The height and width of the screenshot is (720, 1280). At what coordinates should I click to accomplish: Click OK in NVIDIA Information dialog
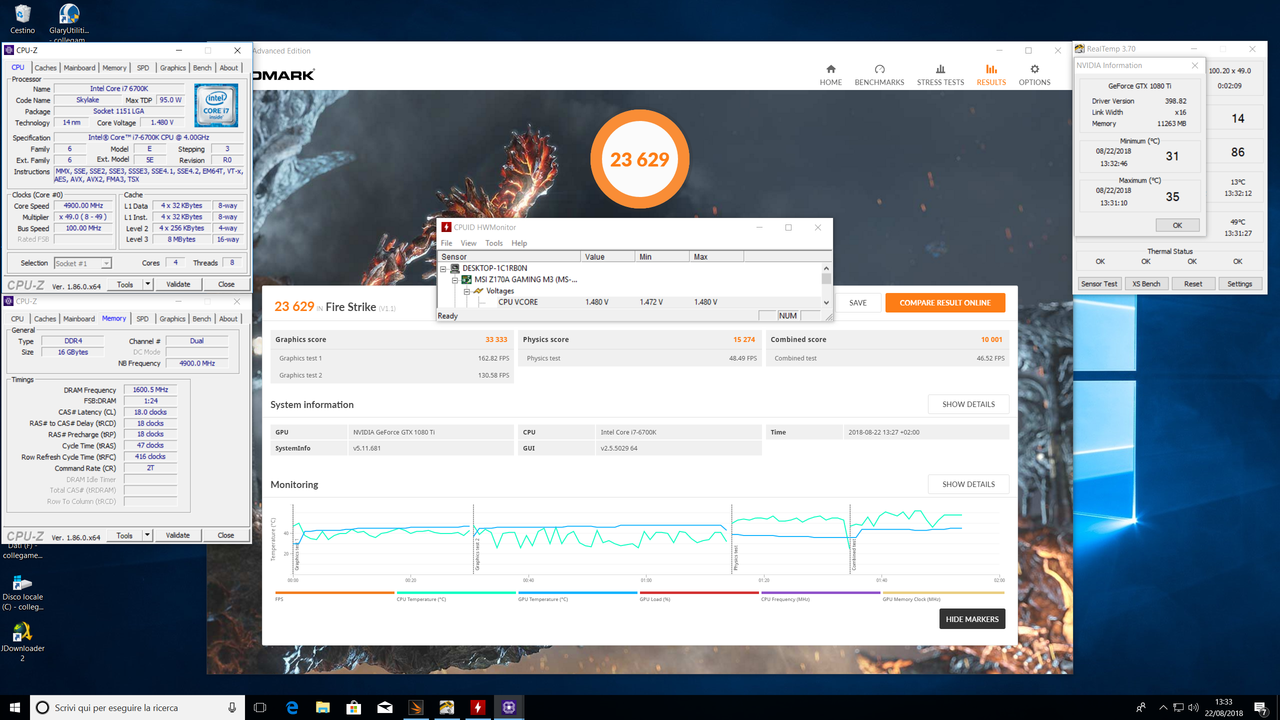point(1177,225)
